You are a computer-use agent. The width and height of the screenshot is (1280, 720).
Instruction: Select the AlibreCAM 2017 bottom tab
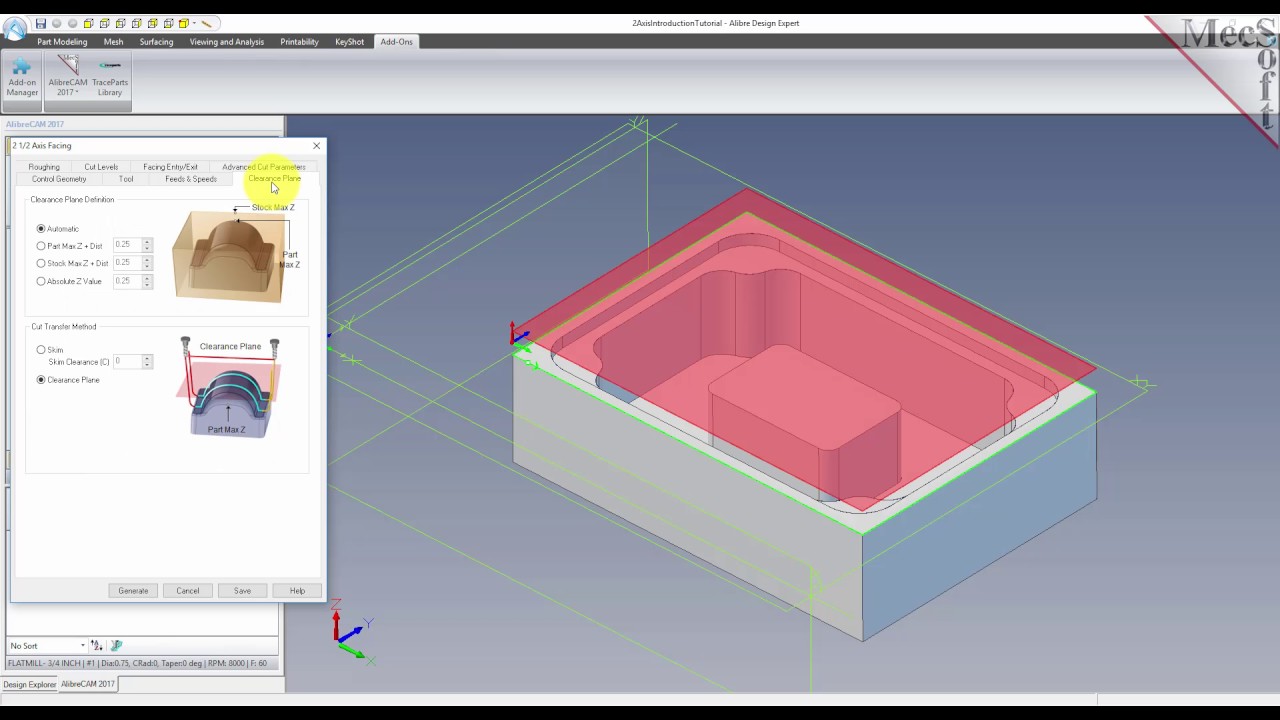click(88, 684)
